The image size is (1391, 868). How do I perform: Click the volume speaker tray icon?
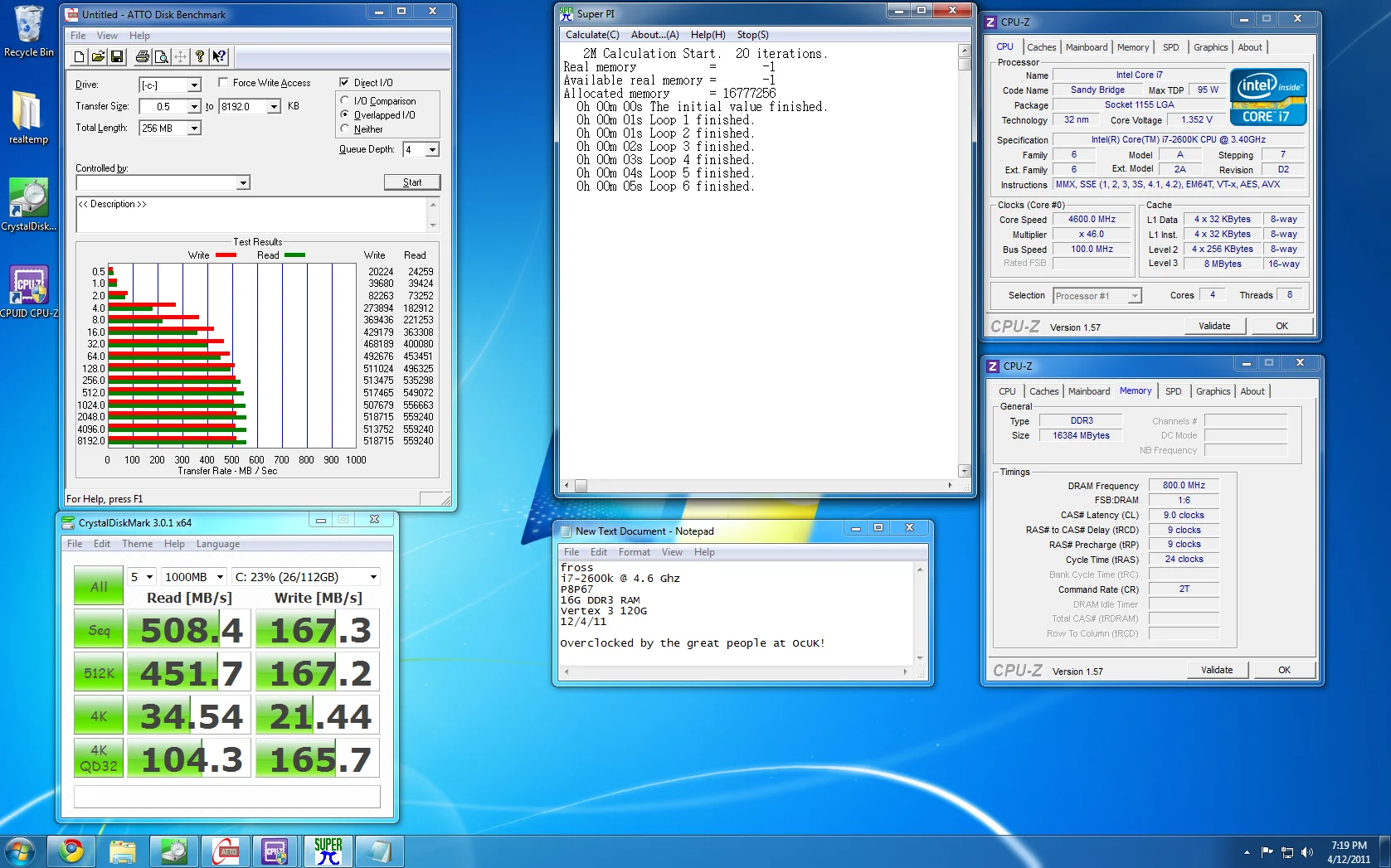click(x=1307, y=851)
